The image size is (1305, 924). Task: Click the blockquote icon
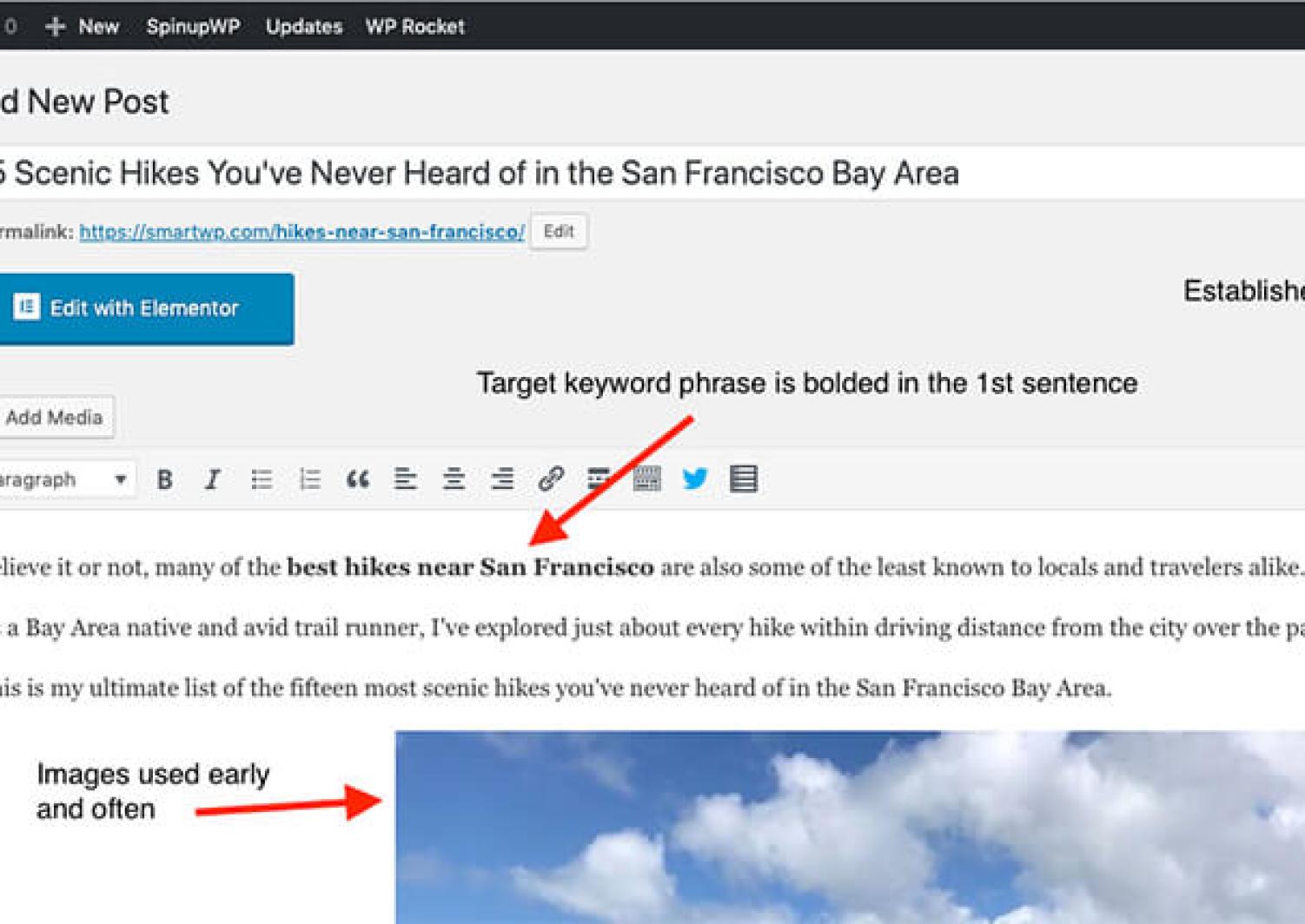(358, 479)
